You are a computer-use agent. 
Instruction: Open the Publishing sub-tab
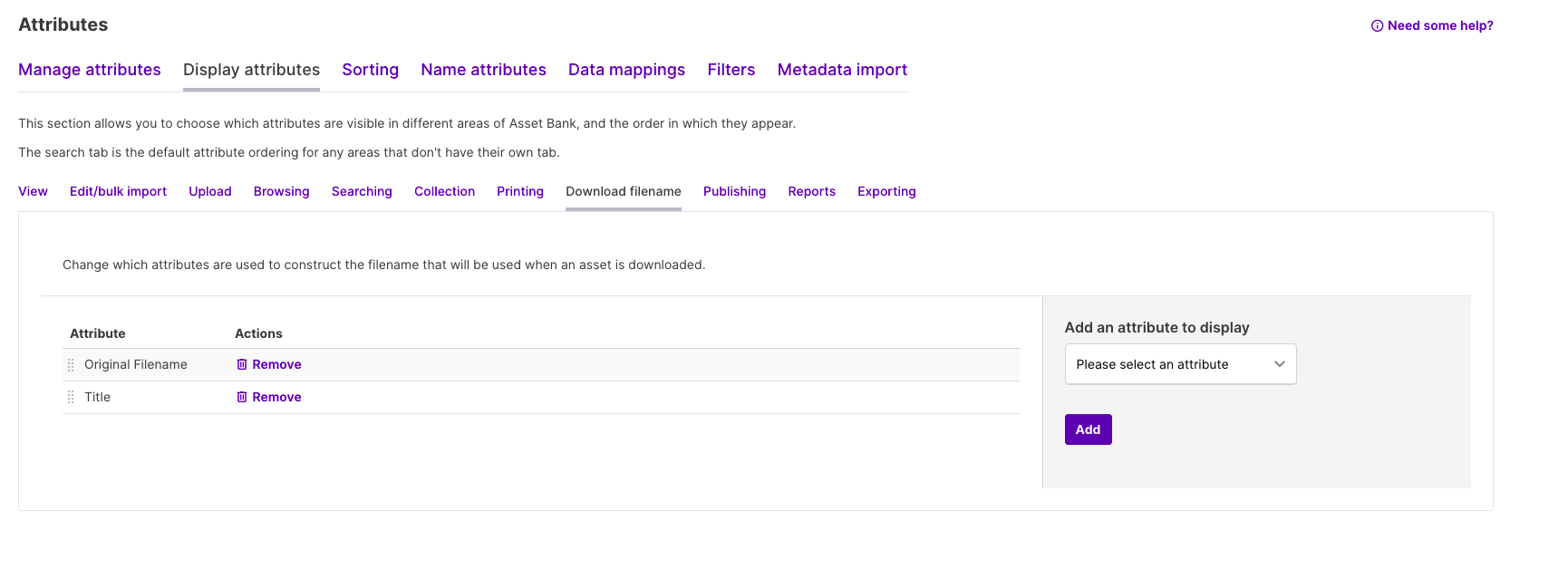[x=734, y=191]
